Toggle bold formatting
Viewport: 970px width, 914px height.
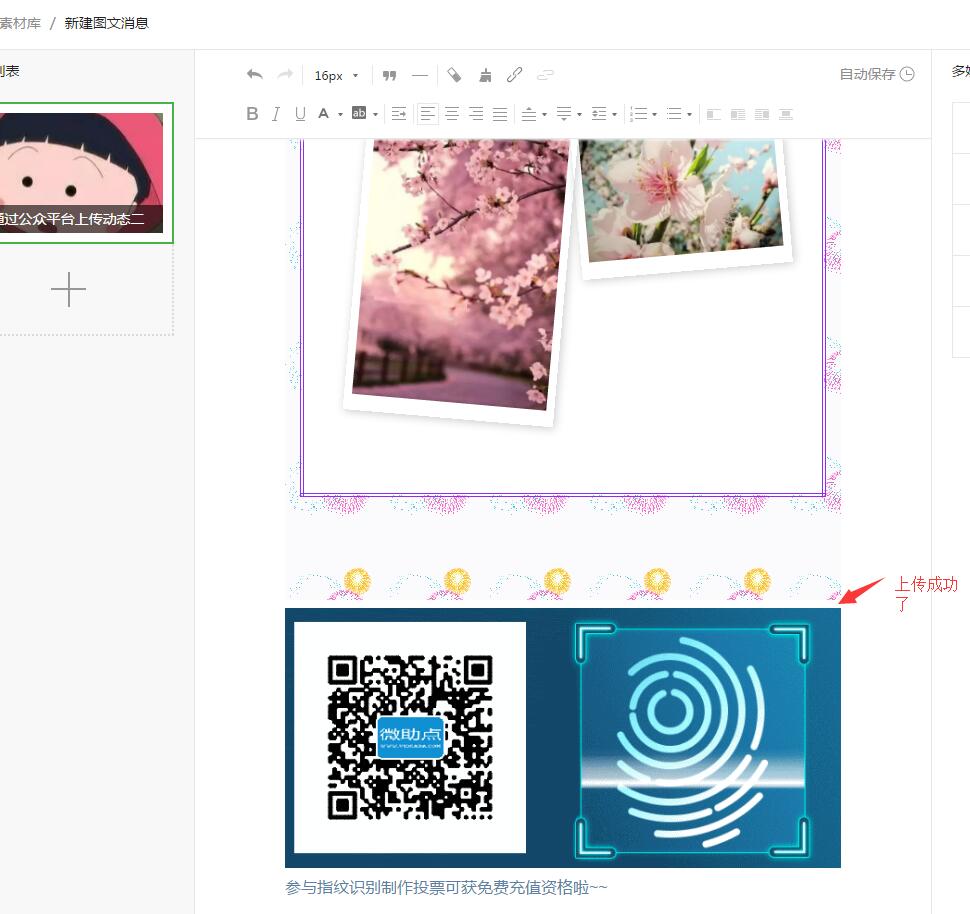(x=252, y=114)
